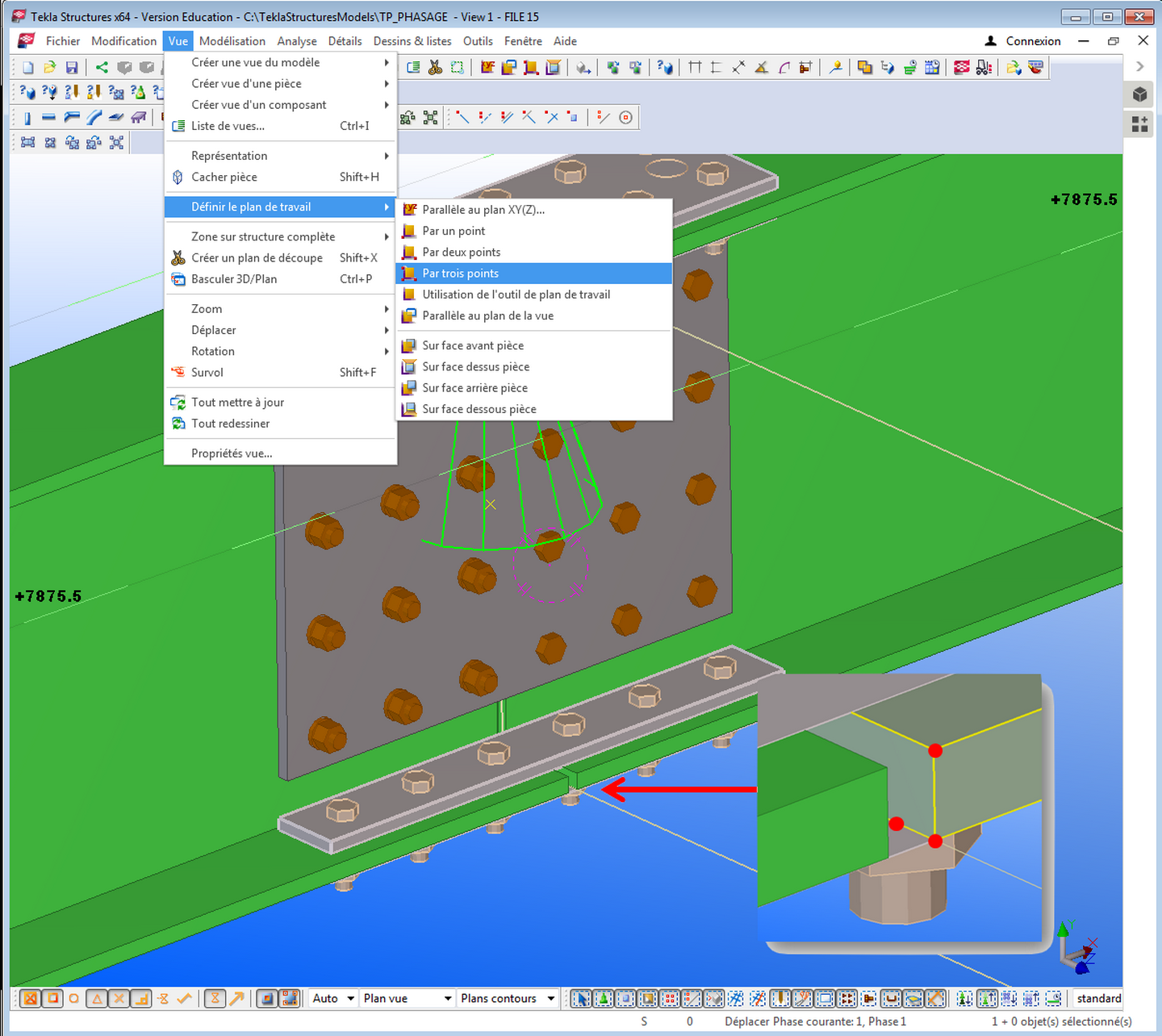Toggle the first orange snap switch
This screenshot has height=1036, width=1162.
tap(30, 998)
